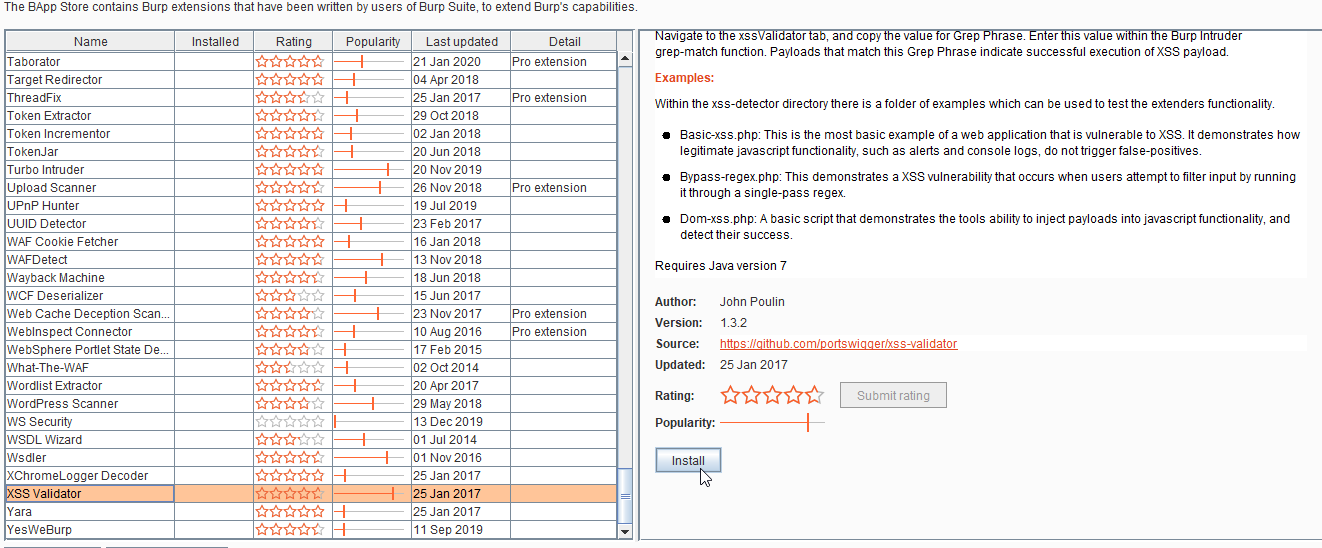Click WS Security's empty star rating

point(290,422)
